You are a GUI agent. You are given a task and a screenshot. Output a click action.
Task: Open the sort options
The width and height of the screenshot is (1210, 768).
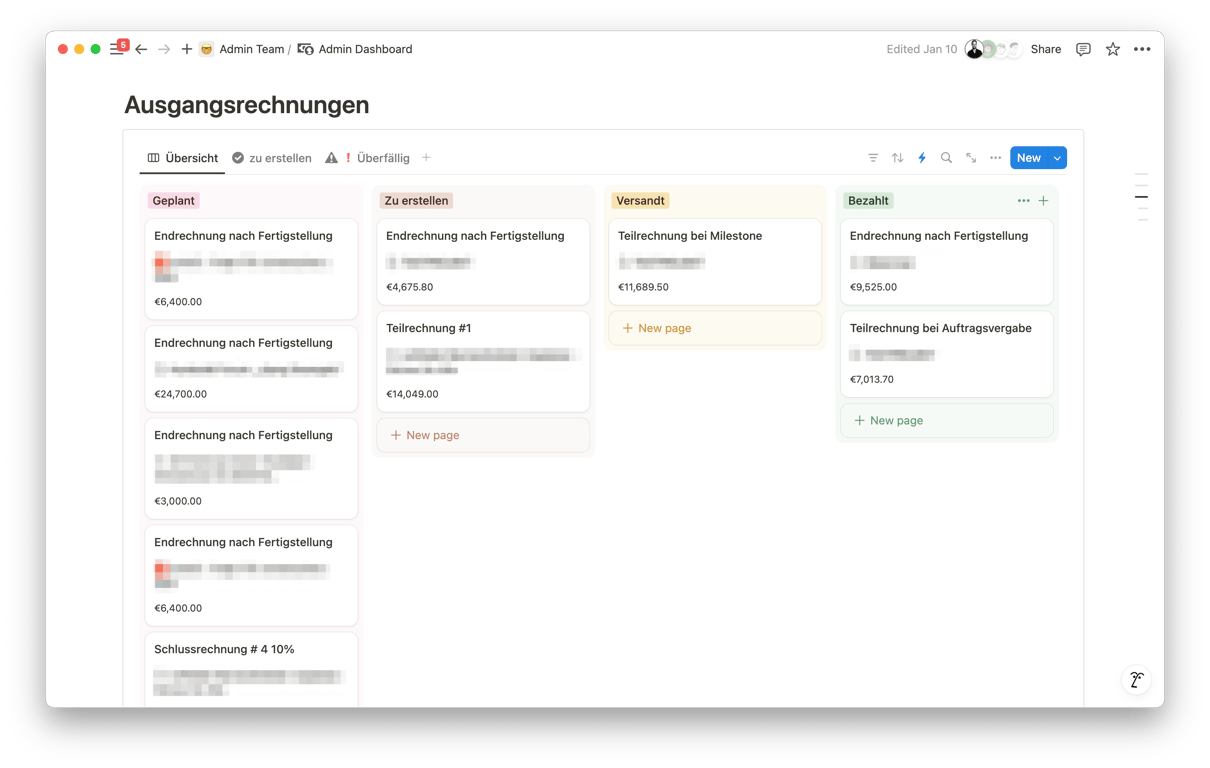click(x=898, y=157)
